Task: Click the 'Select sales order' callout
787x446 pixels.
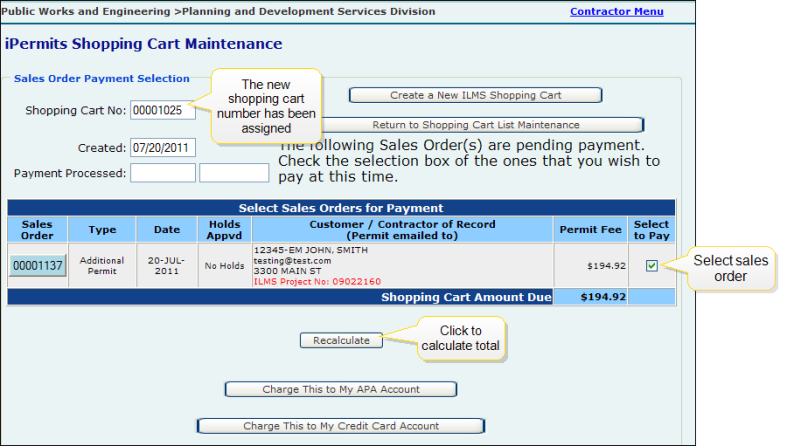Action: (x=730, y=269)
